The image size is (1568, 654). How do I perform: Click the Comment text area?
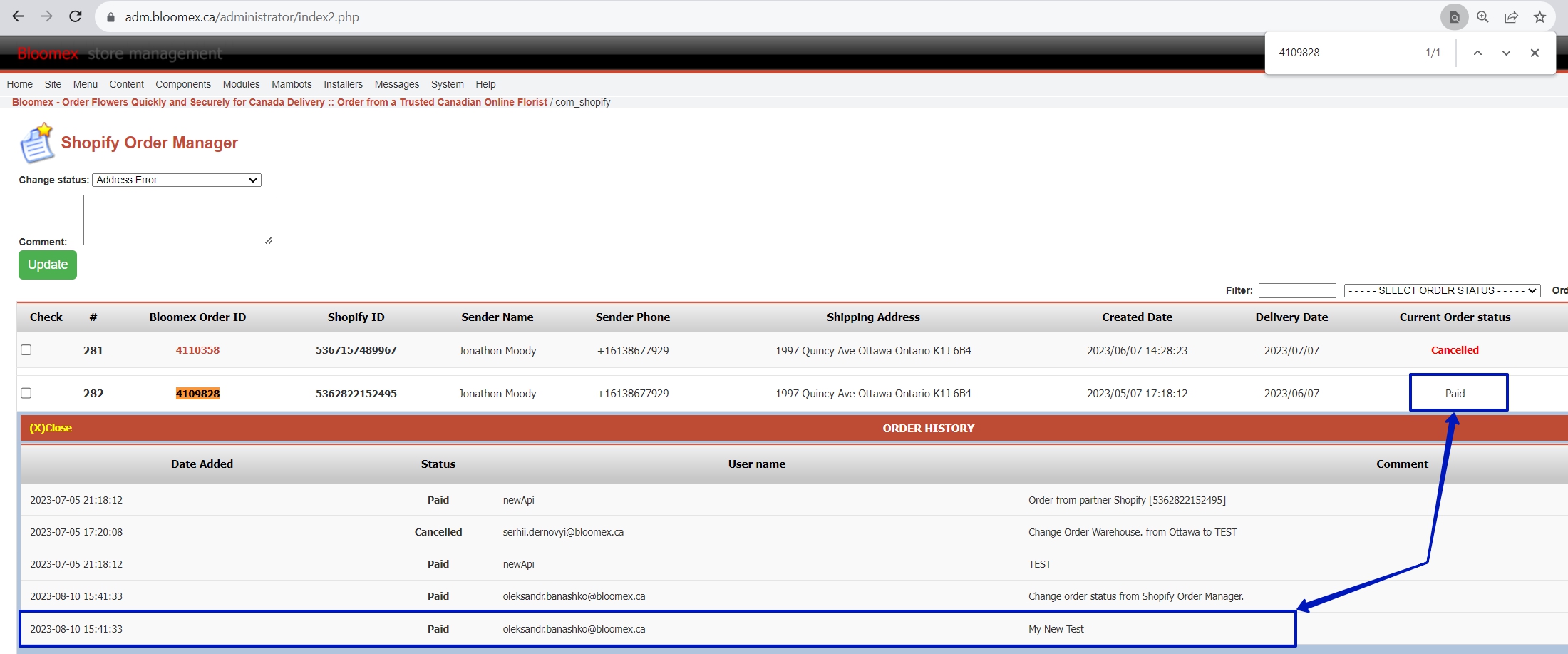[179, 220]
